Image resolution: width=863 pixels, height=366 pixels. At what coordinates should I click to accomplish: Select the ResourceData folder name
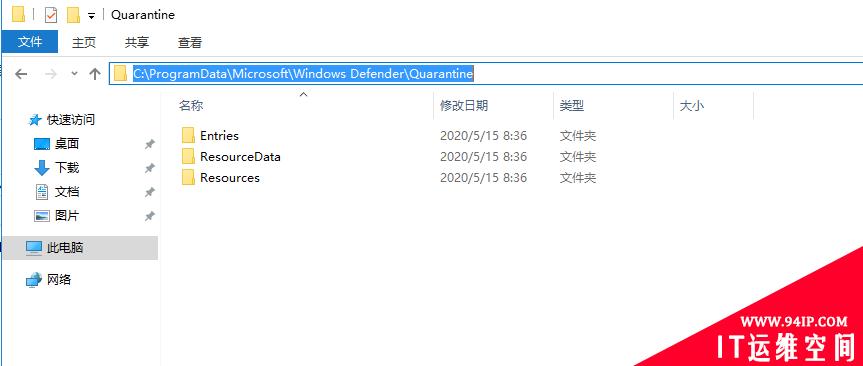click(240, 157)
